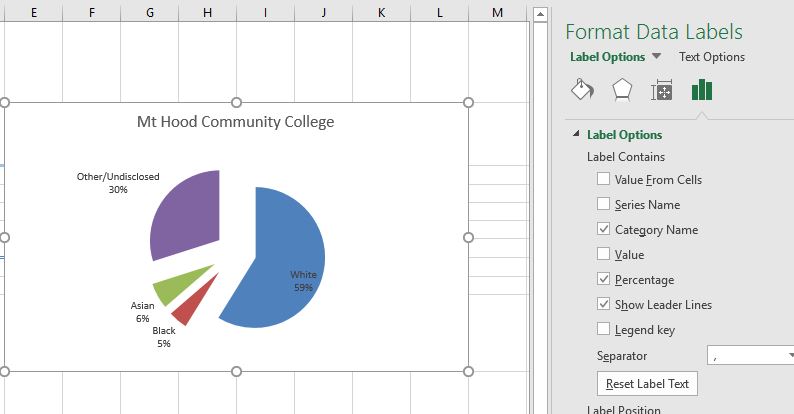794x414 pixels.
Task: Select column J header
Action: point(324,12)
